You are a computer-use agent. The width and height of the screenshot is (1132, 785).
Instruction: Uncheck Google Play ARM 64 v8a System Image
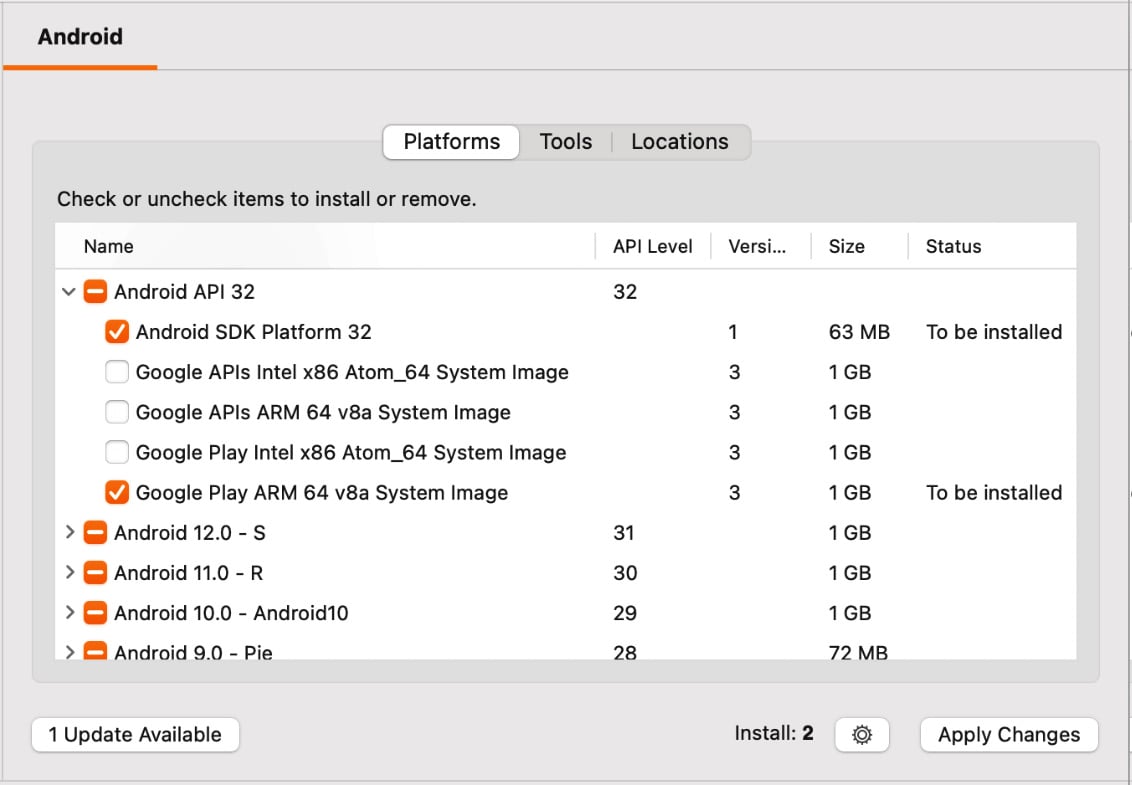(117, 493)
